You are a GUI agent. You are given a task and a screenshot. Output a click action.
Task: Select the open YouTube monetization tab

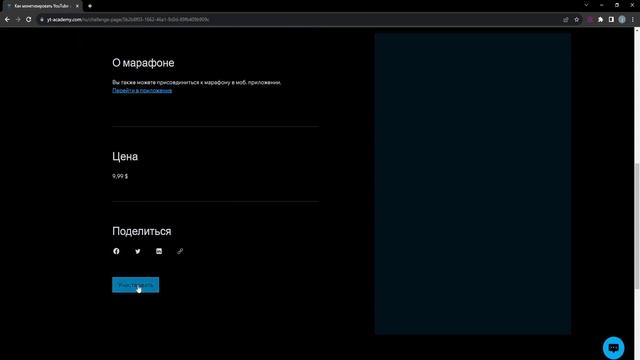tap(43, 6)
